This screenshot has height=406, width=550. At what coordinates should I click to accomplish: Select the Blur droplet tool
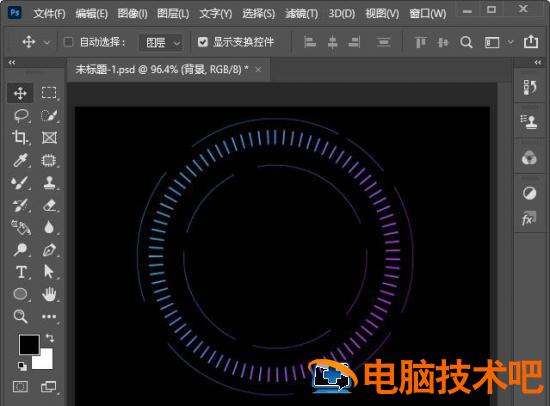[49, 227]
